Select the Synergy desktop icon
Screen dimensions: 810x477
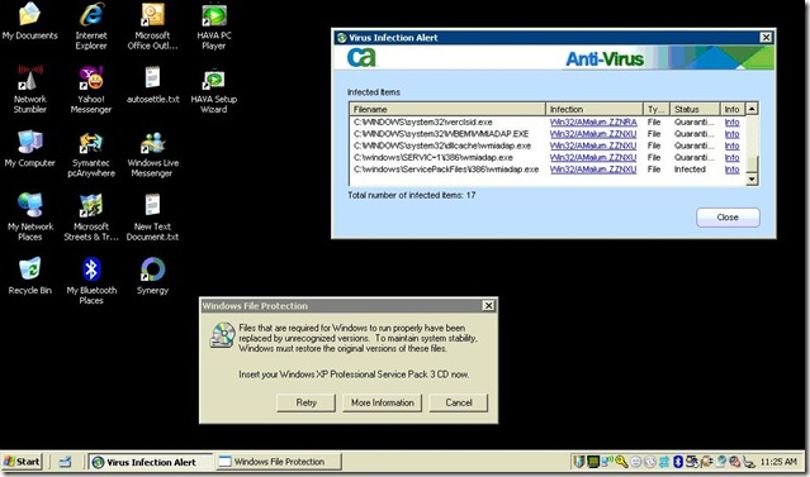pos(153,275)
